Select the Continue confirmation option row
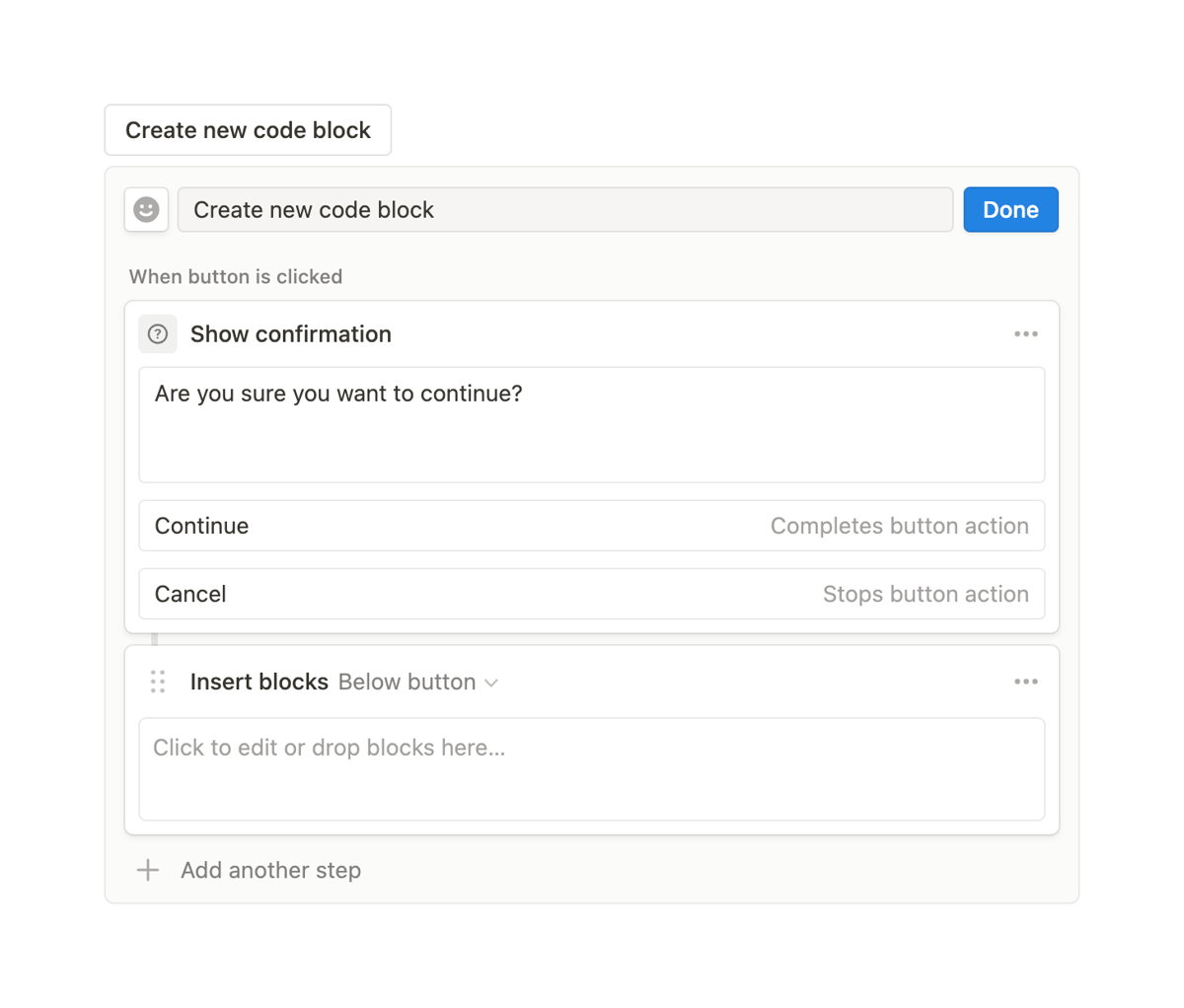 [x=592, y=526]
